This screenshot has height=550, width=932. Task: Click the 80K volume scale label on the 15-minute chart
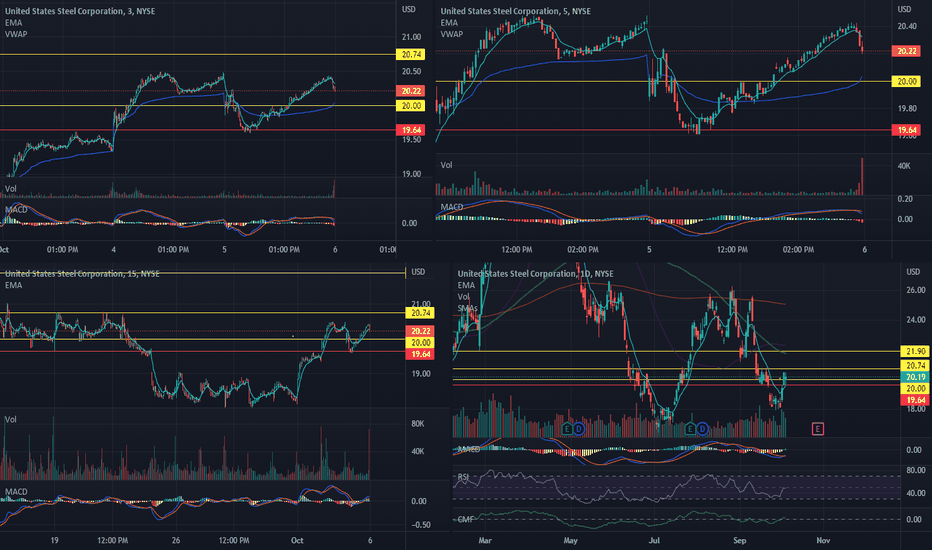pos(417,423)
